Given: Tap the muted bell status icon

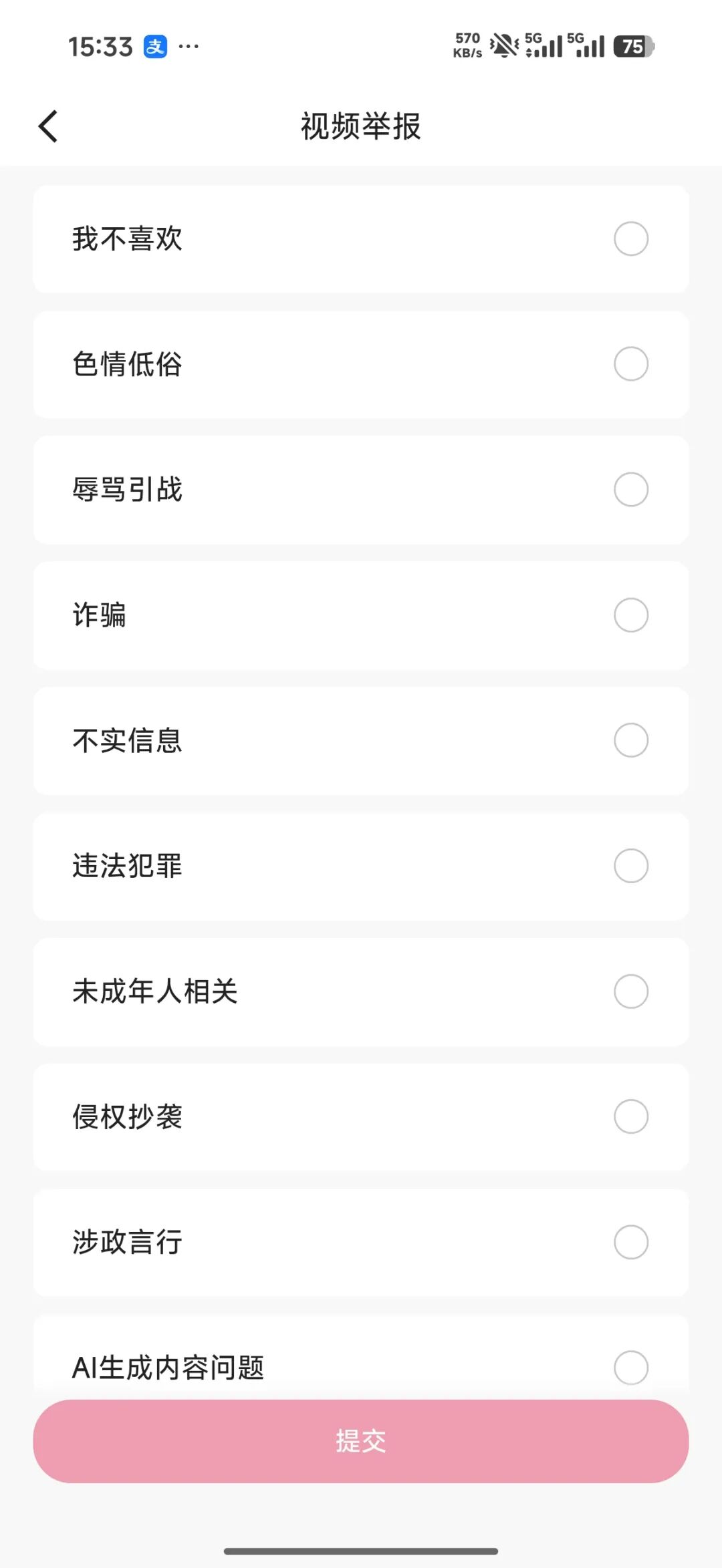Looking at the screenshot, I should (504, 46).
